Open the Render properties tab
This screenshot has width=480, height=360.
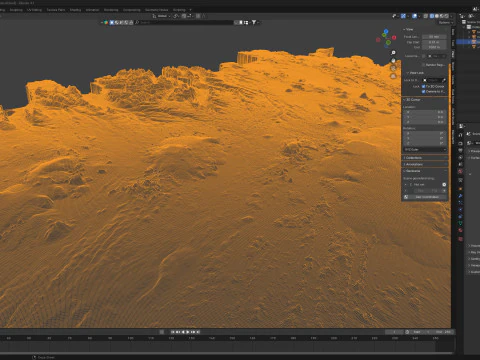click(460, 143)
